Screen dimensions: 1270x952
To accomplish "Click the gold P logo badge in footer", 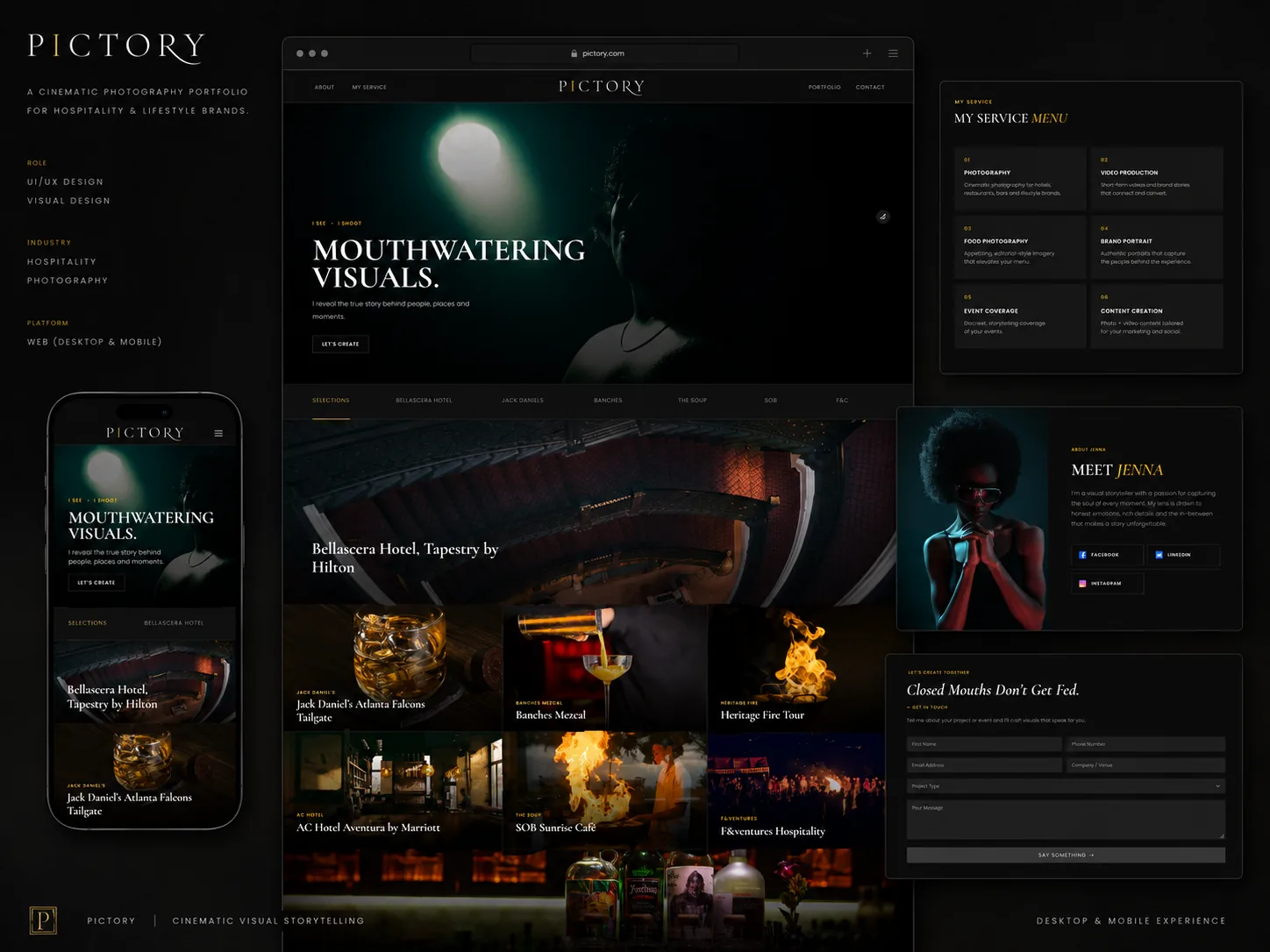I will [x=43, y=920].
